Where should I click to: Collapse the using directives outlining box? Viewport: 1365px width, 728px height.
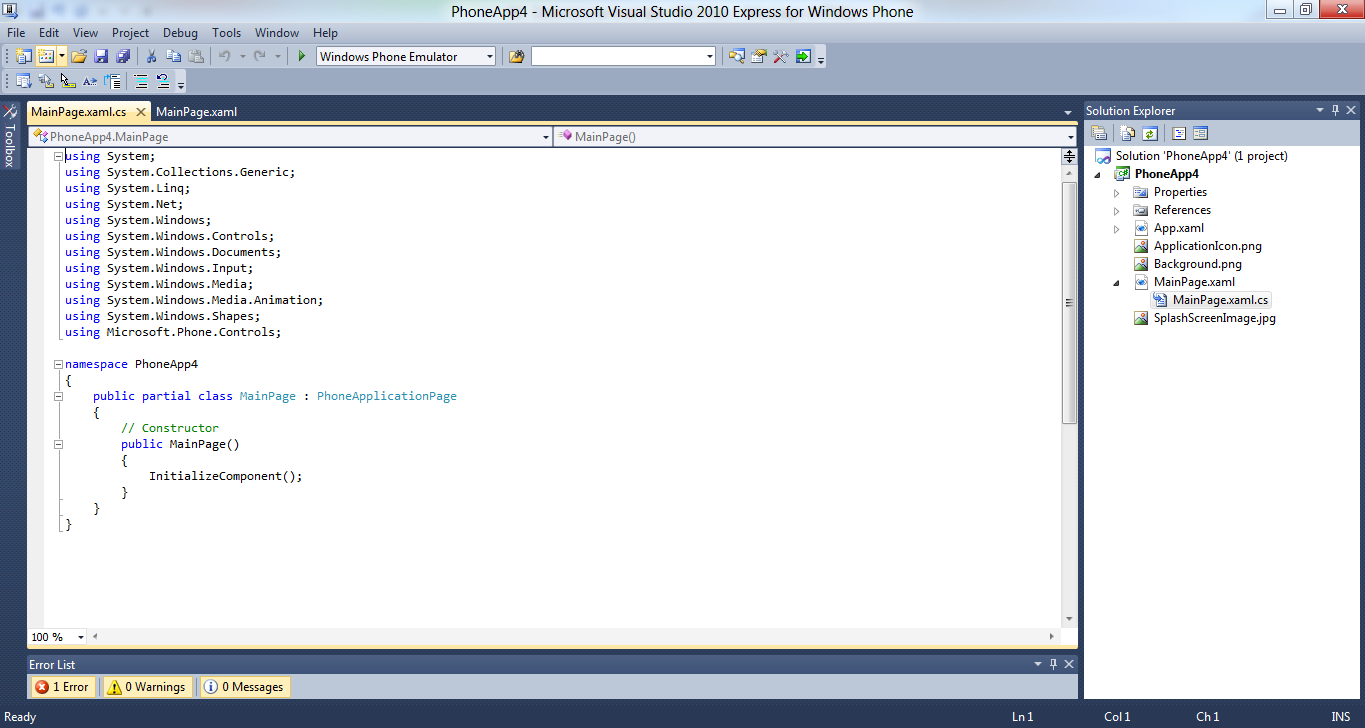pos(58,156)
